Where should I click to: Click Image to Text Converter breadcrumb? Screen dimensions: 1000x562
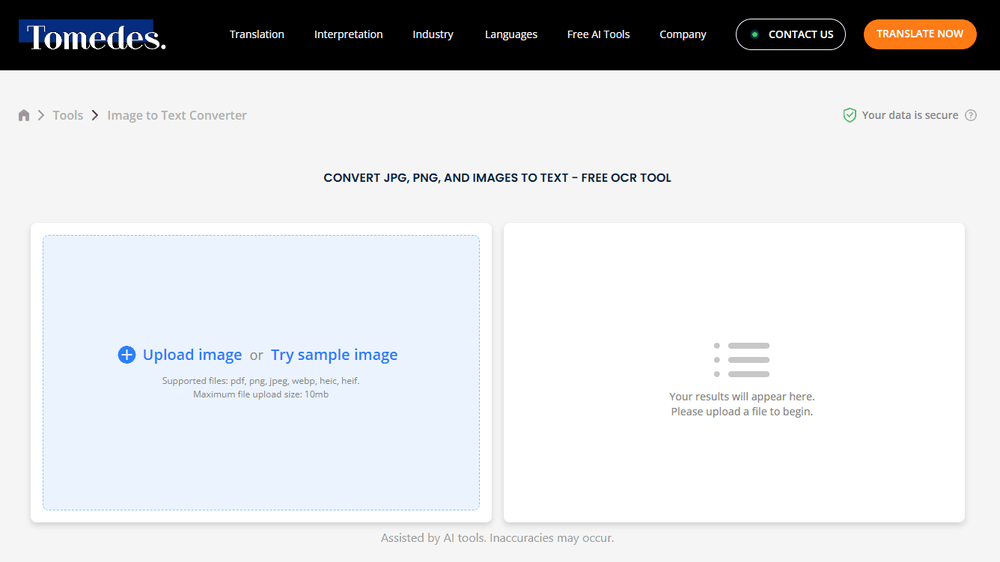click(177, 115)
